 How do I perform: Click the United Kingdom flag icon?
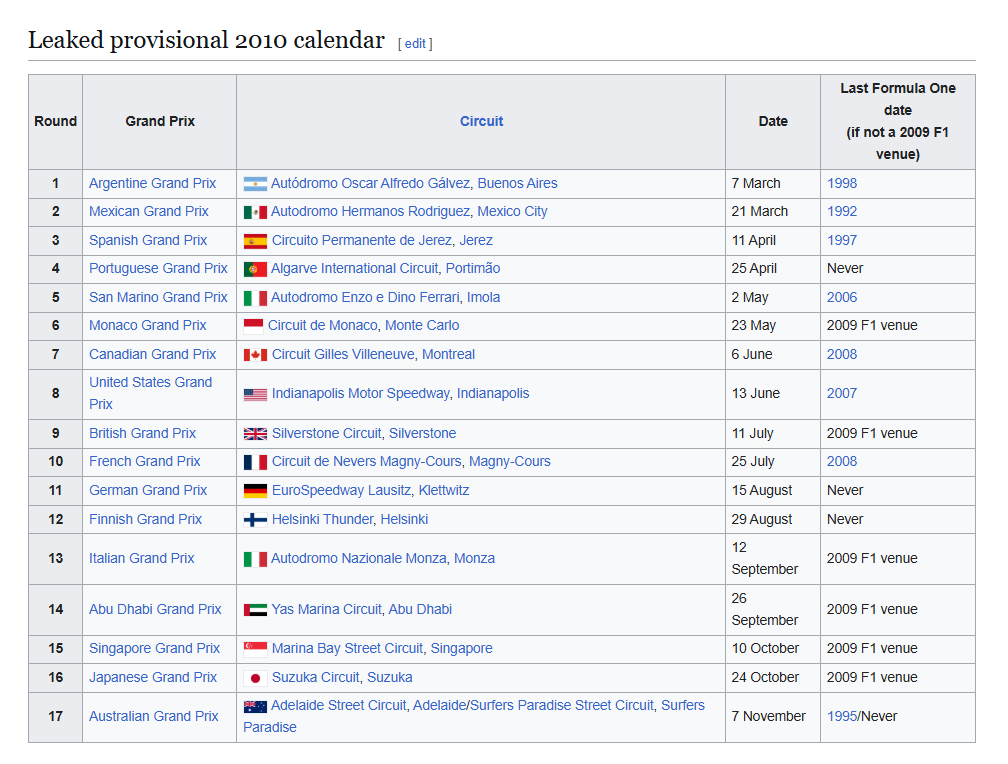[x=255, y=434]
